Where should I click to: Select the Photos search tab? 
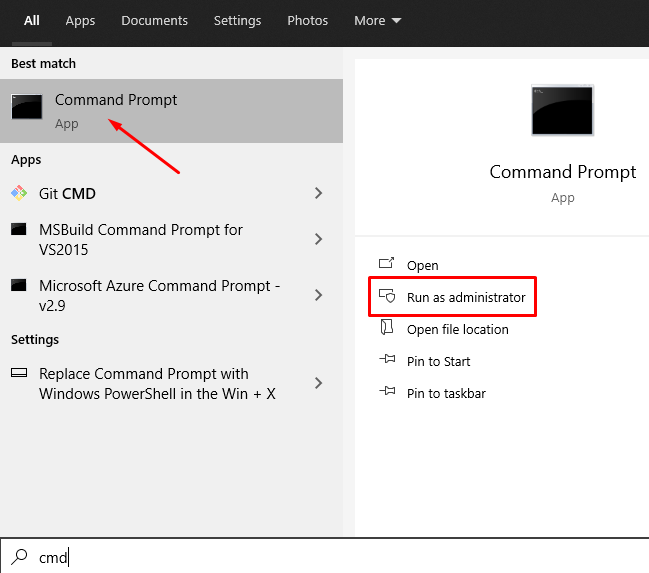[x=307, y=20]
